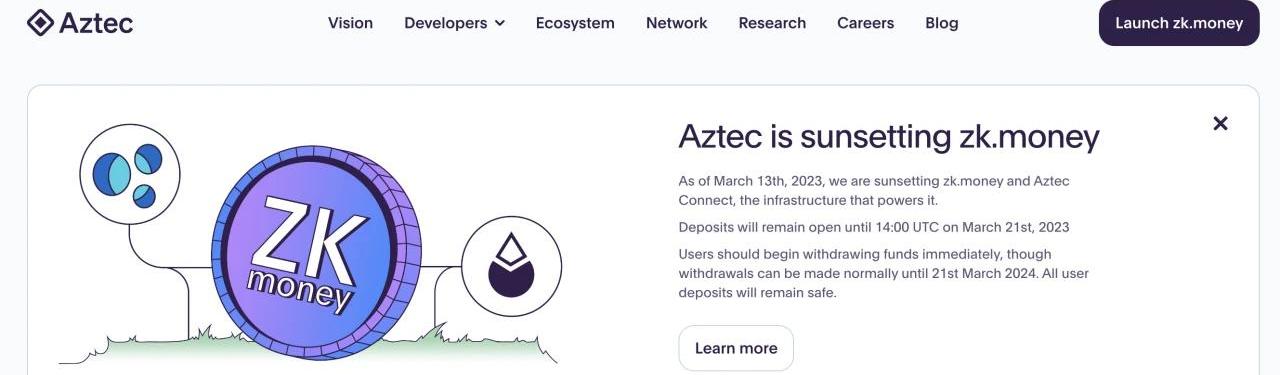The width and height of the screenshot is (1280, 375).
Task: Open the Blog link
Action: pyautogui.click(x=941, y=23)
